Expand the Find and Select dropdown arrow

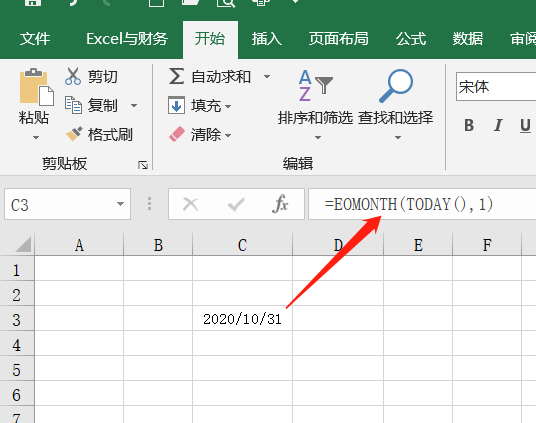click(398, 137)
